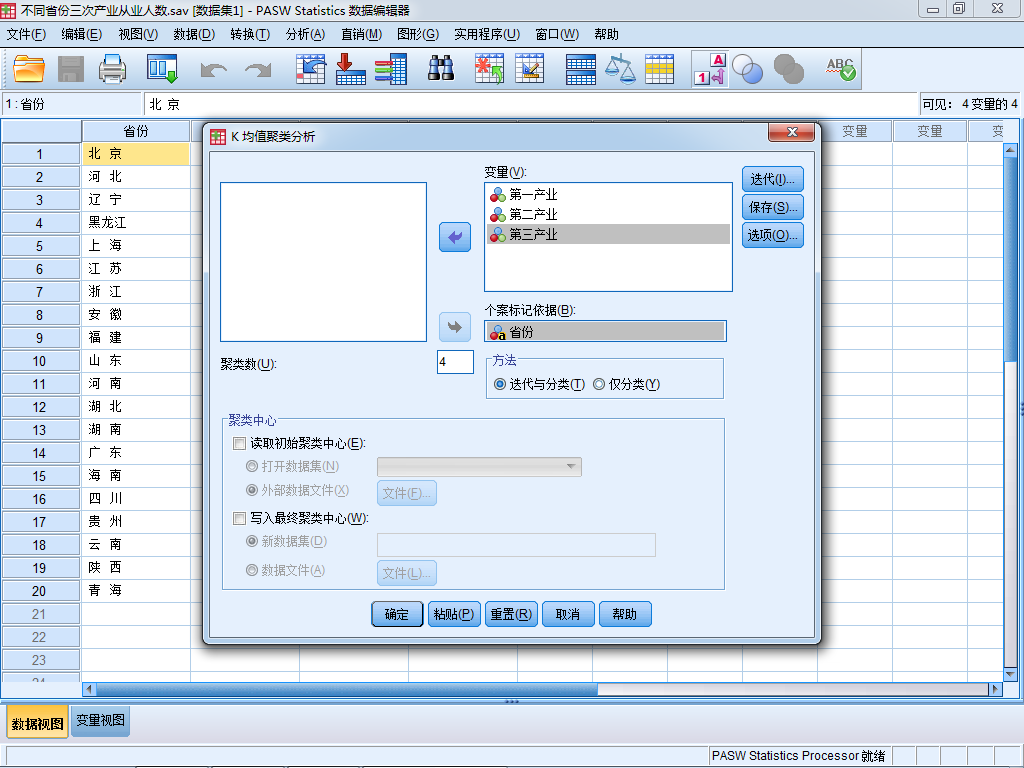Click 确定 to run the analysis
1024x768 pixels.
pyautogui.click(x=397, y=614)
